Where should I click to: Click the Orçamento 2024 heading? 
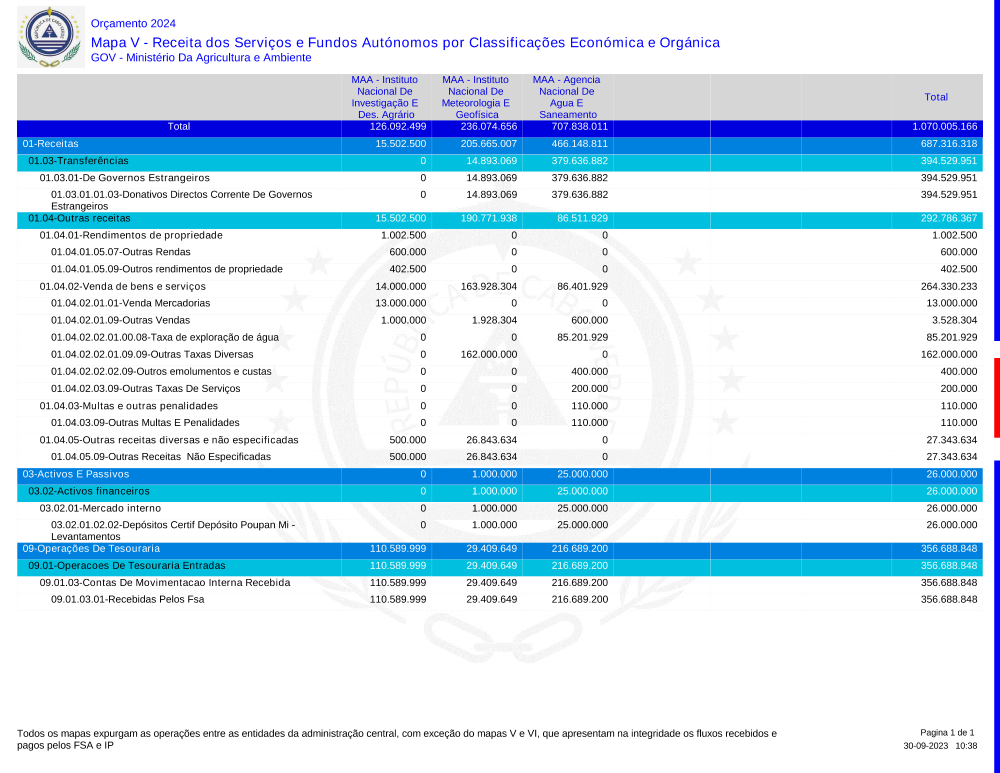point(133,23)
